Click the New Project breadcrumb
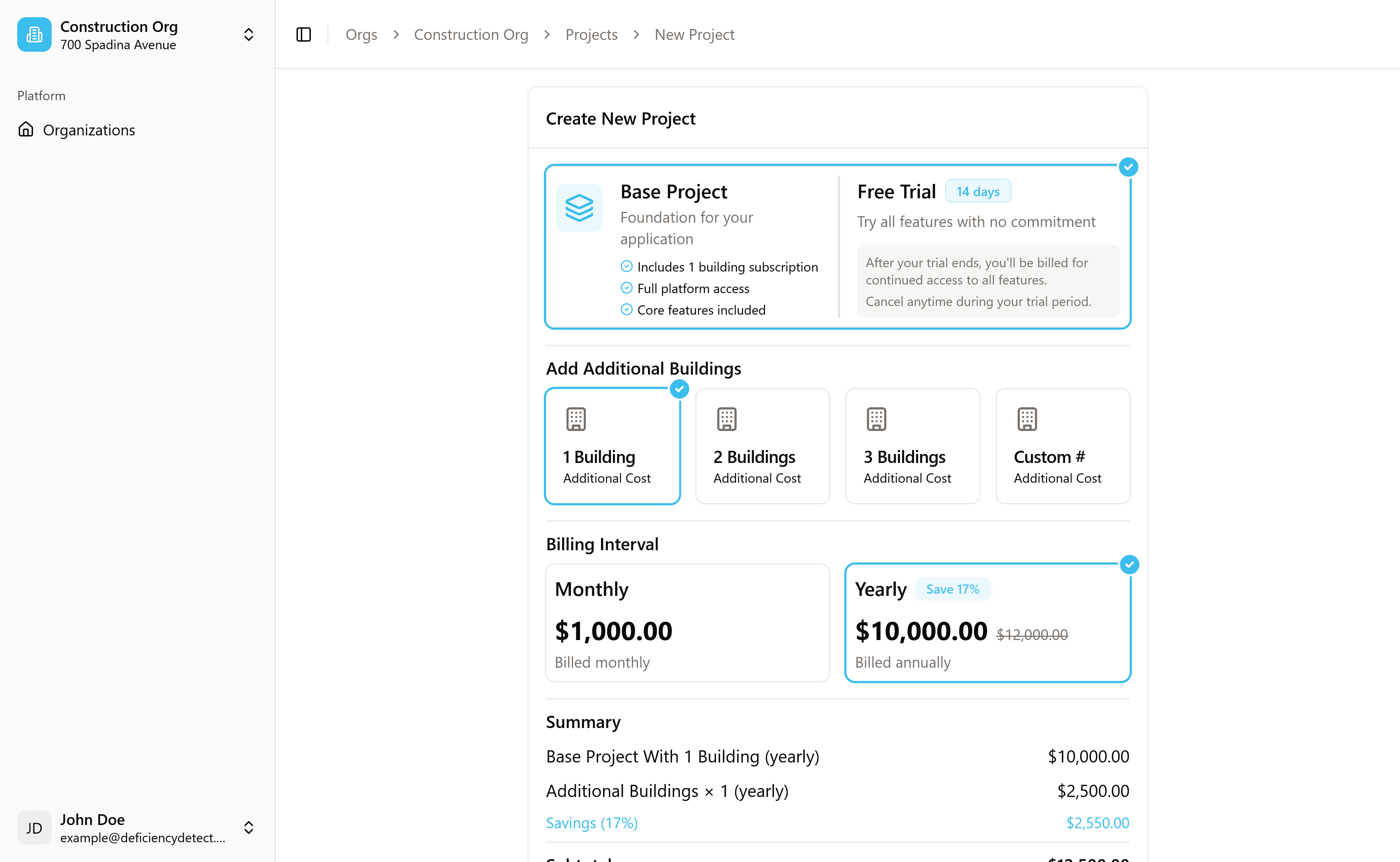This screenshot has height=862, width=1400. point(695,35)
